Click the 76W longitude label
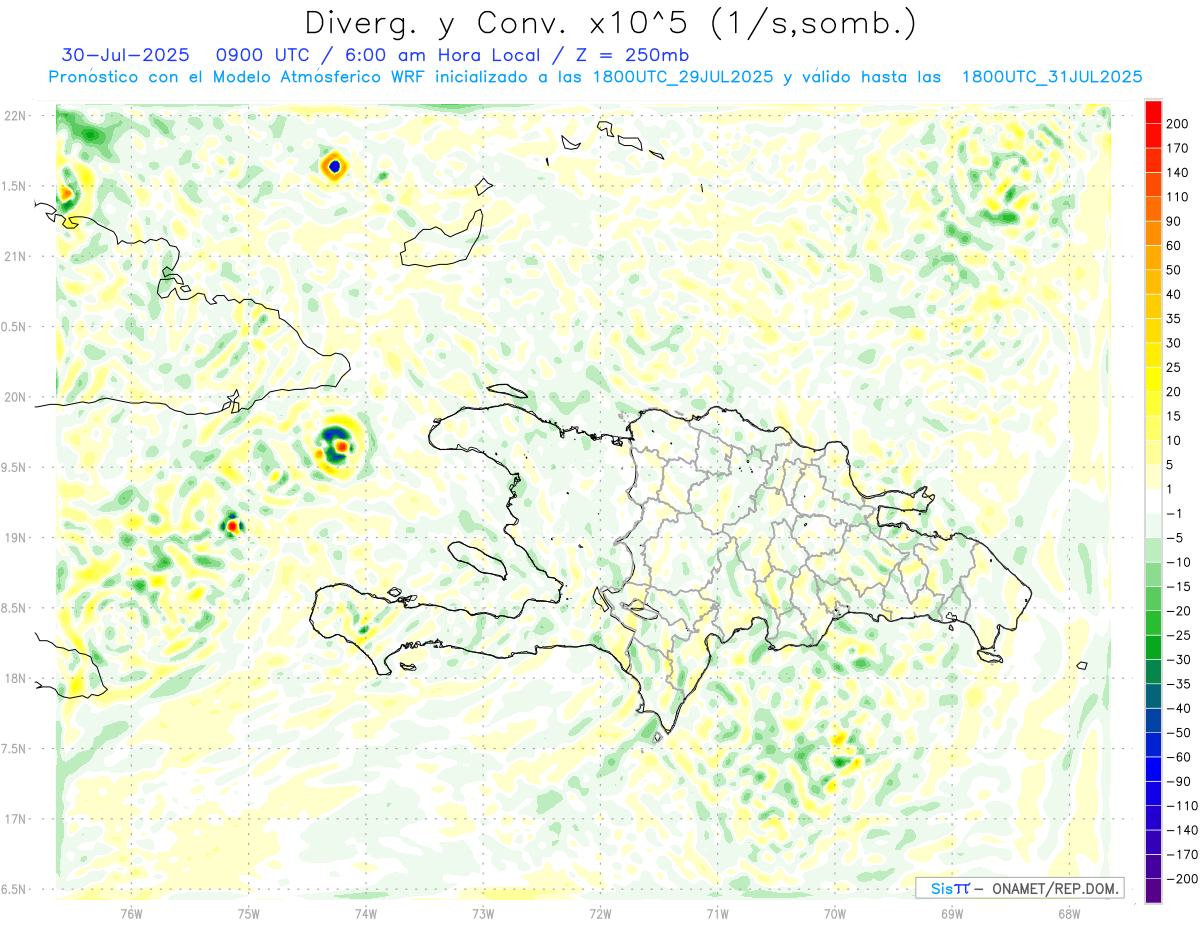This screenshot has width=1200, height=927. pyautogui.click(x=131, y=913)
